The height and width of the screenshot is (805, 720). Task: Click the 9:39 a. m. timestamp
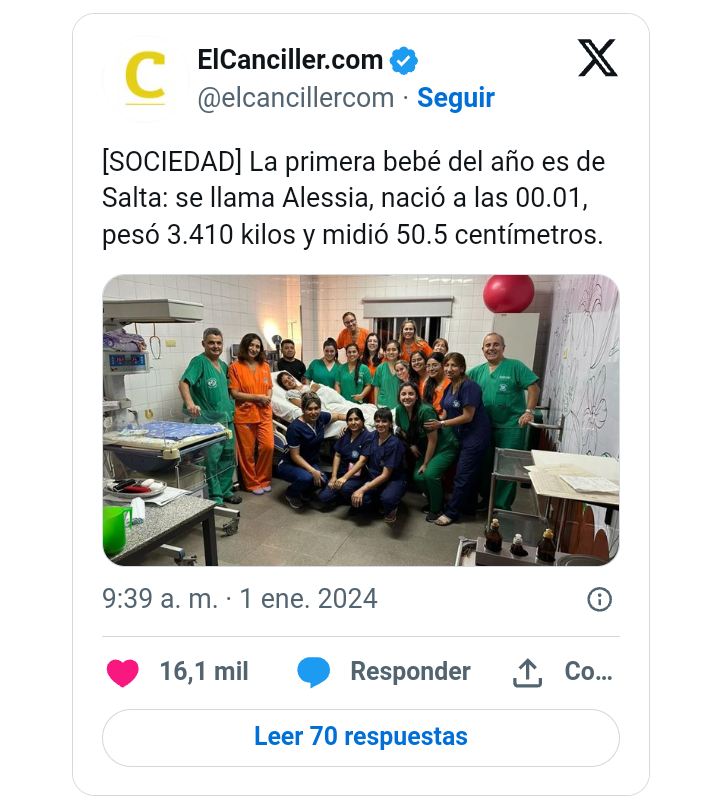pyautogui.click(x=160, y=599)
